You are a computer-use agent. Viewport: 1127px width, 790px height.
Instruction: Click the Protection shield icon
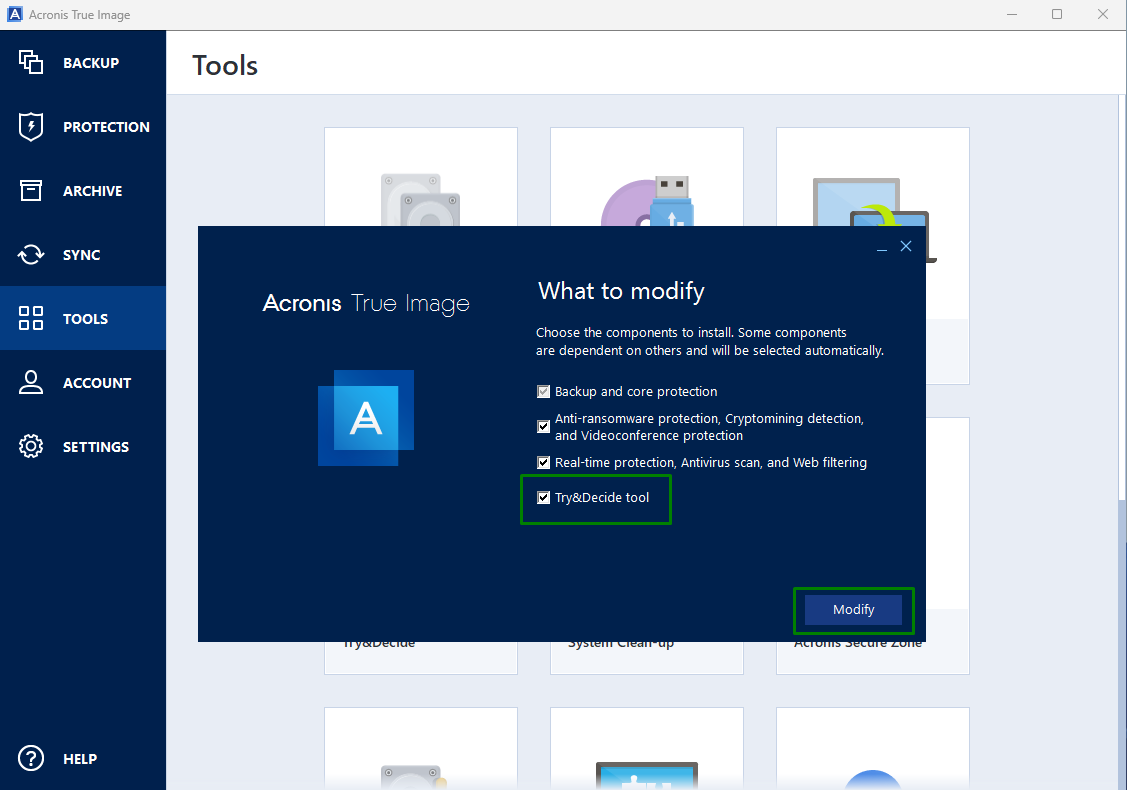click(x=30, y=126)
